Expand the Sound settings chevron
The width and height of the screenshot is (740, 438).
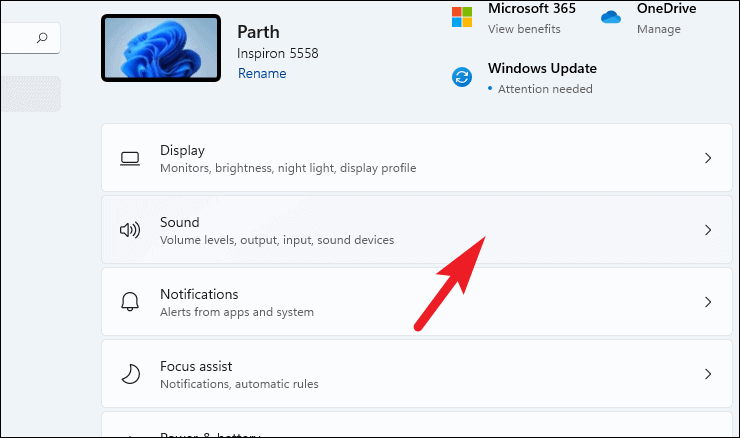click(x=708, y=230)
